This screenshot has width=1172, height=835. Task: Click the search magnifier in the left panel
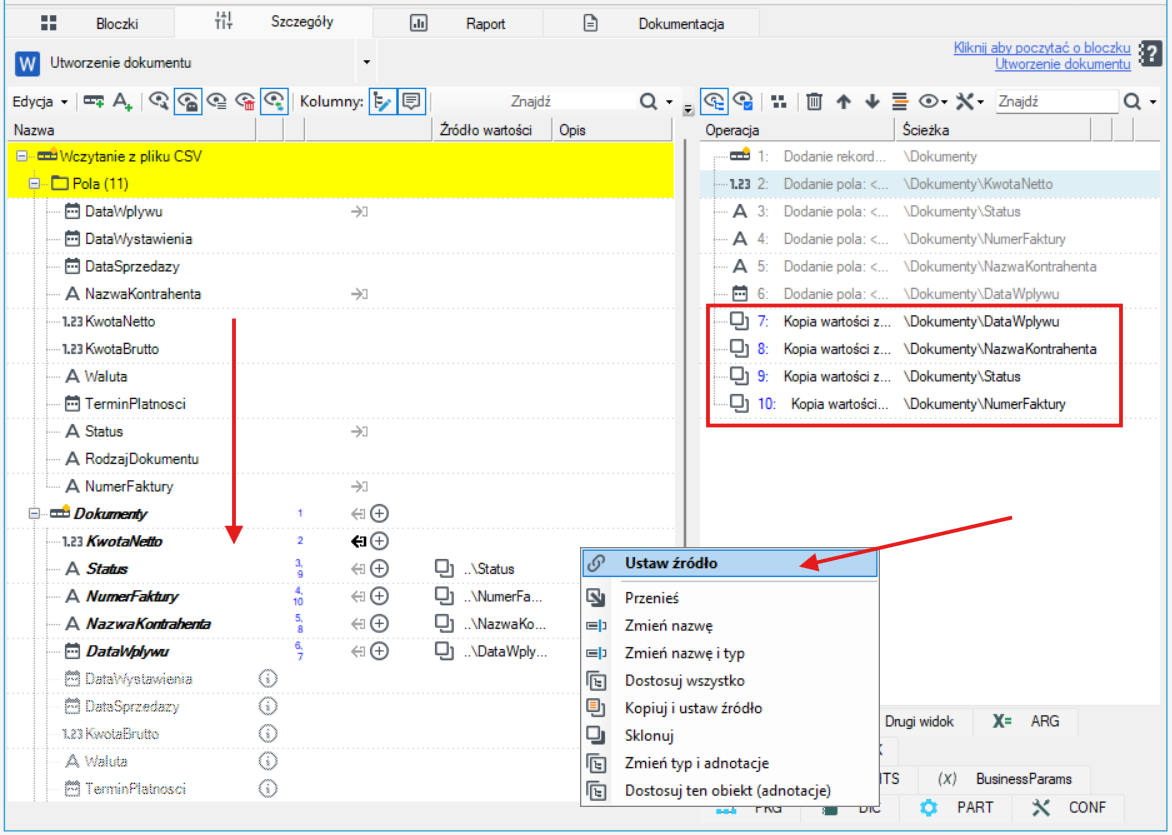648,102
